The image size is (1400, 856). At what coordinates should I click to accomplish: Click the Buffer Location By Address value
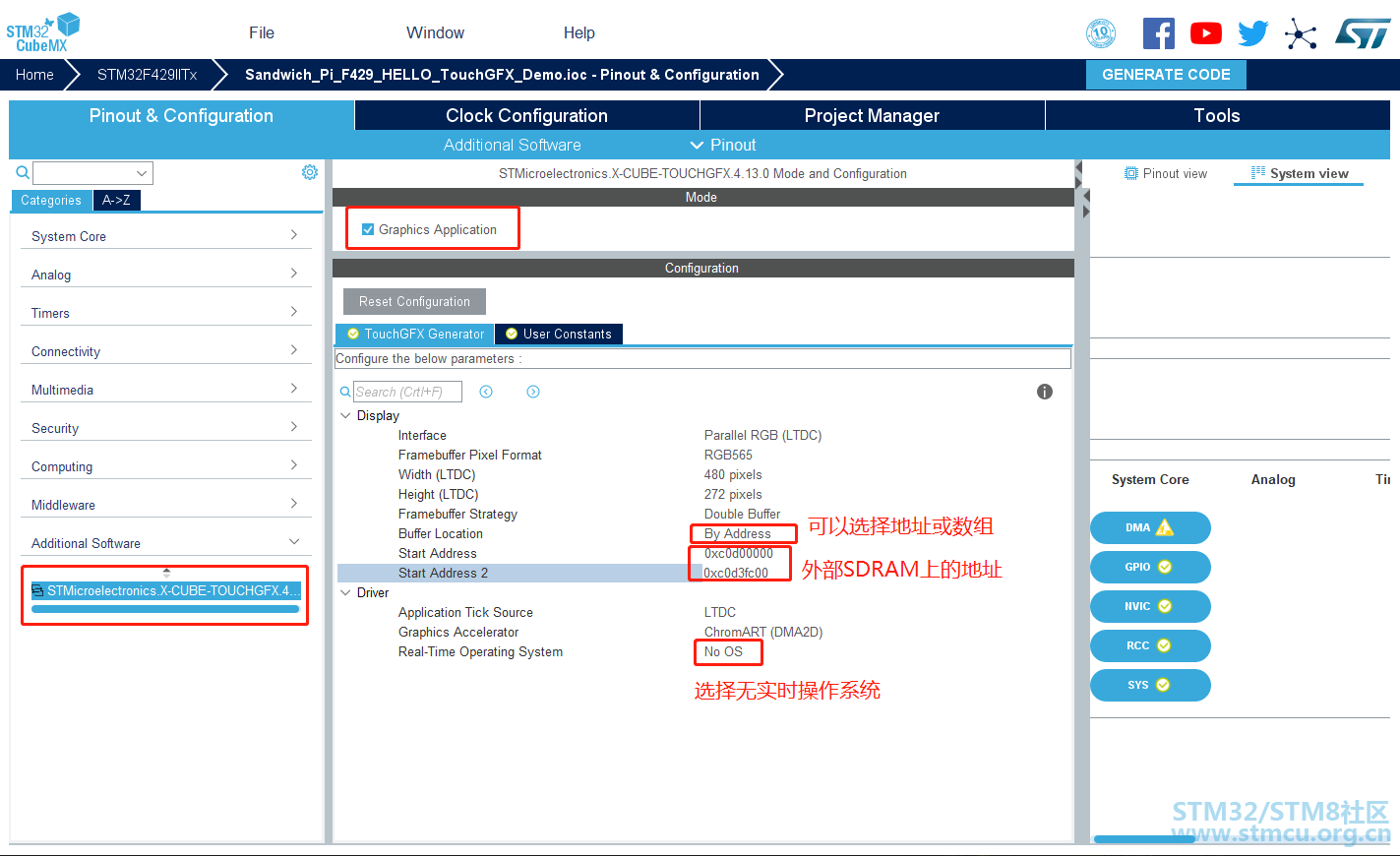(738, 533)
